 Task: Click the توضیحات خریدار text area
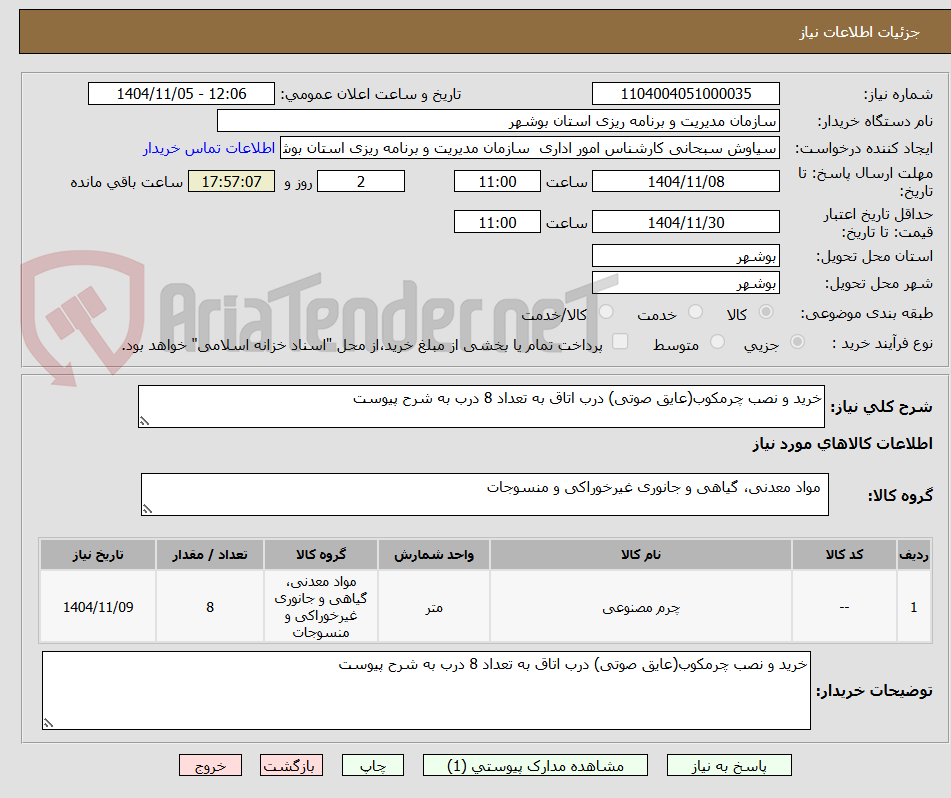pyautogui.click(x=426, y=691)
